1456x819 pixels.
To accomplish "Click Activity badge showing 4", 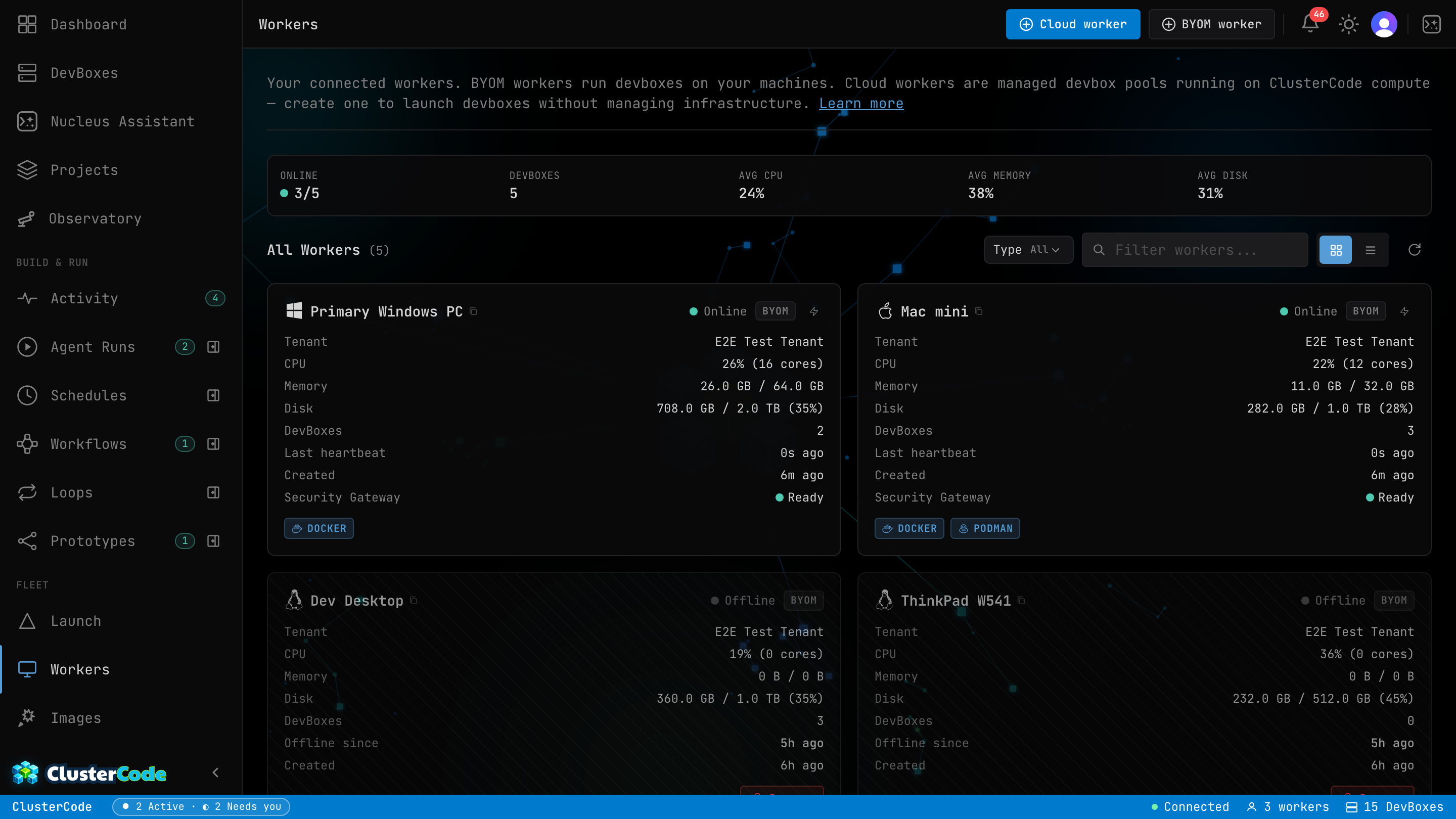I will 215,298.
